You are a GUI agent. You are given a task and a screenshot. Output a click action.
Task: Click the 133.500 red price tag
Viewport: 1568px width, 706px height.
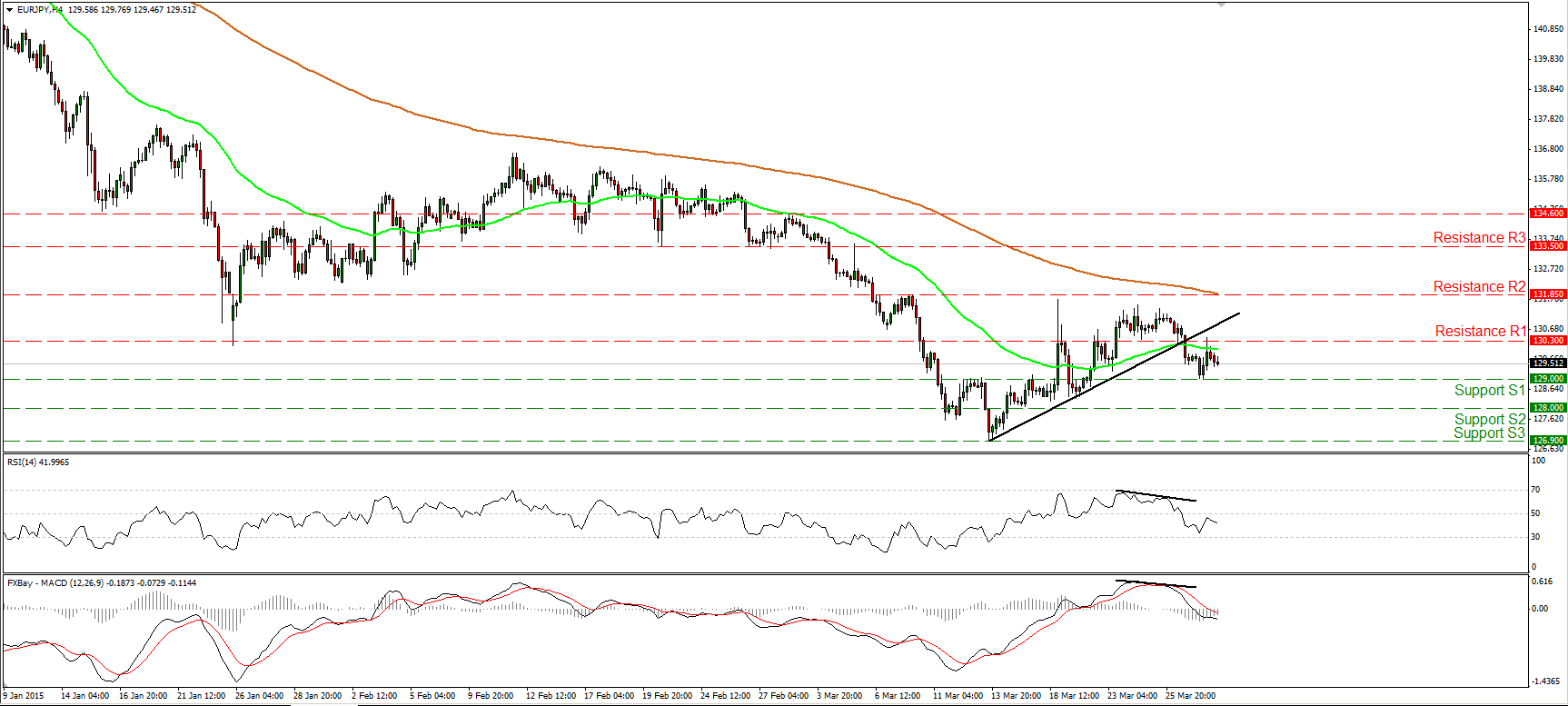pyautogui.click(x=1549, y=246)
